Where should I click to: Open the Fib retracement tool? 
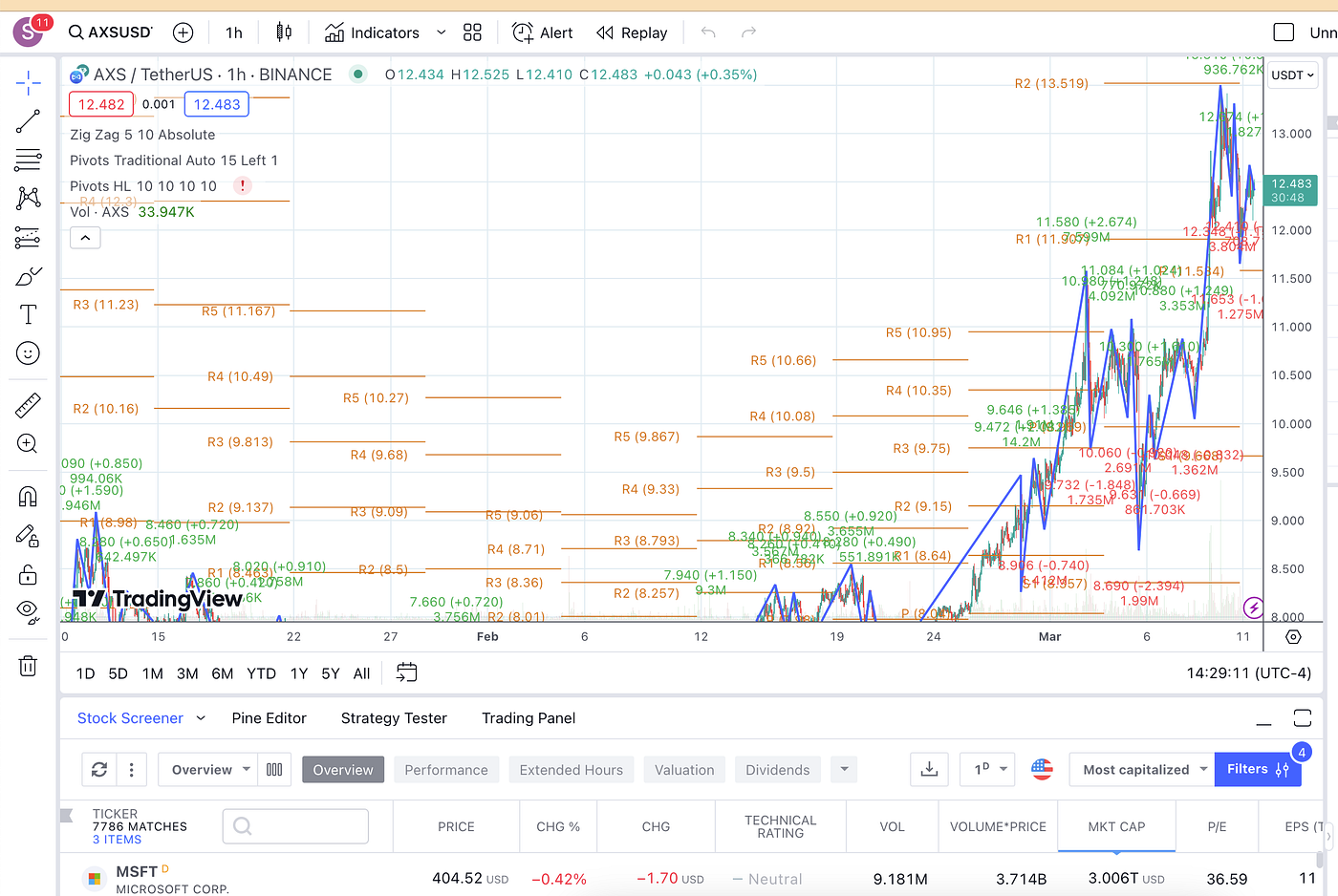pos(29,160)
